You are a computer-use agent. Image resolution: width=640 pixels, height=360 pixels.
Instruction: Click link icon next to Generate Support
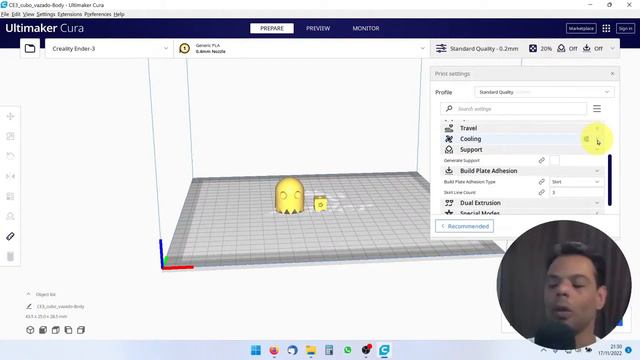pyautogui.click(x=542, y=160)
